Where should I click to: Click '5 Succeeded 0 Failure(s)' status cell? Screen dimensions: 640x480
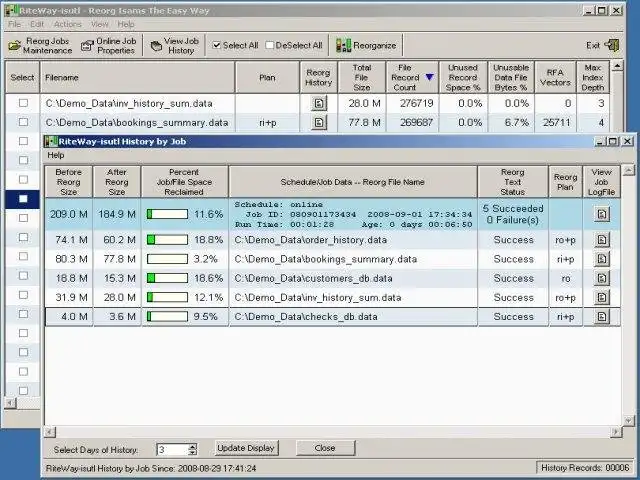click(513, 214)
